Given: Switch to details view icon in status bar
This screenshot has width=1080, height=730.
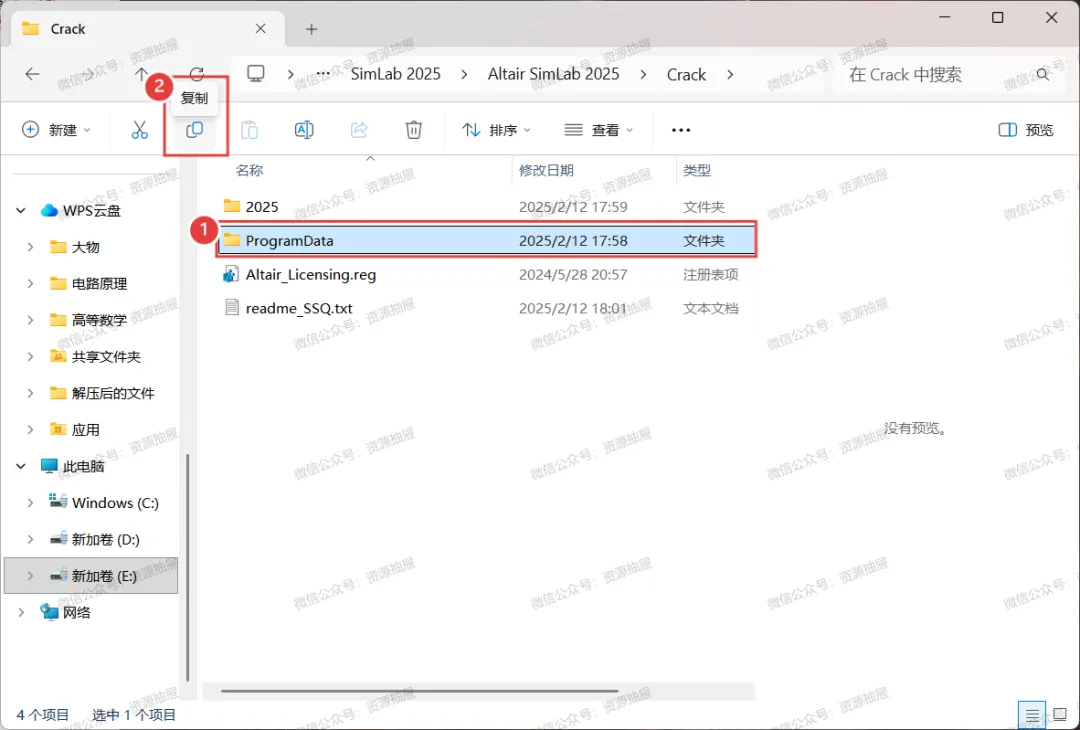Looking at the screenshot, I should pyautogui.click(x=1032, y=716).
